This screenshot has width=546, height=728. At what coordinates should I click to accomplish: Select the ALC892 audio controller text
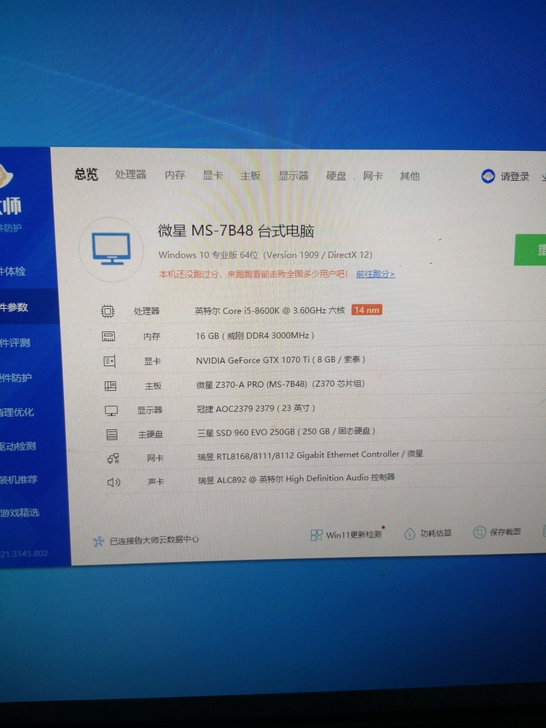click(x=296, y=479)
